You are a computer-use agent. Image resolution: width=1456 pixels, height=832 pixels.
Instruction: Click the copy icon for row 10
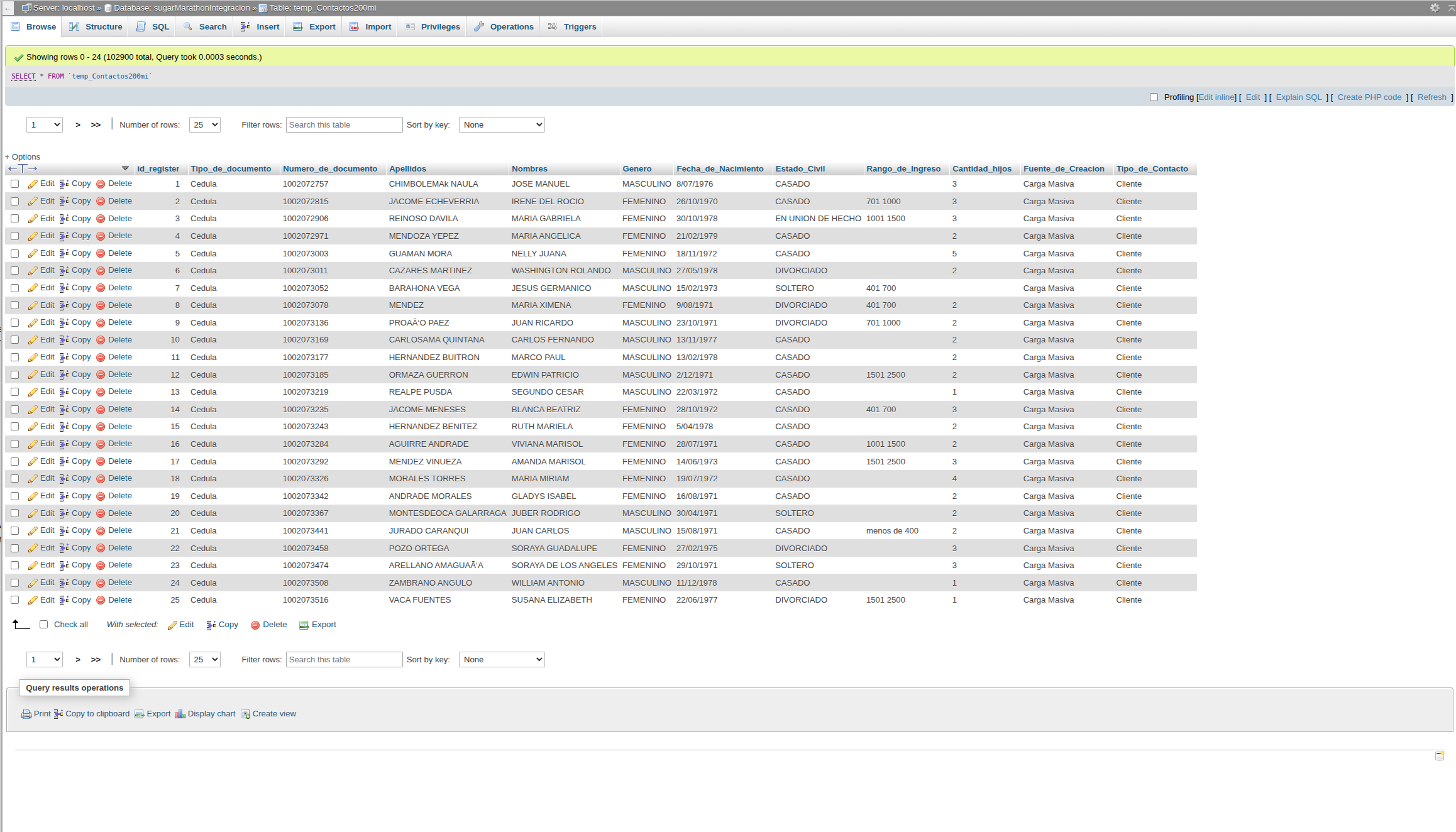point(64,340)
